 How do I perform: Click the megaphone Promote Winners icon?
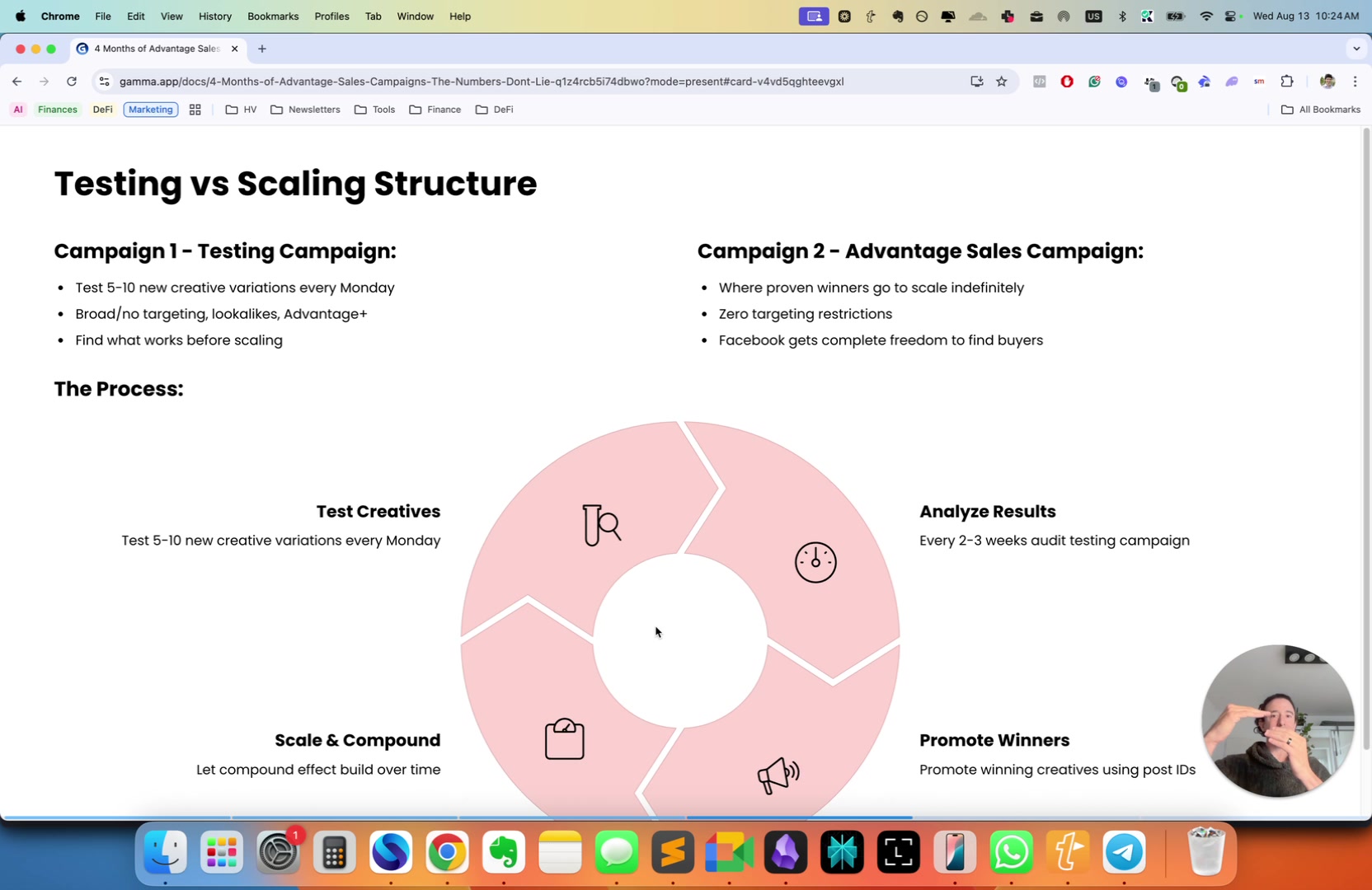tap(778, 775)
